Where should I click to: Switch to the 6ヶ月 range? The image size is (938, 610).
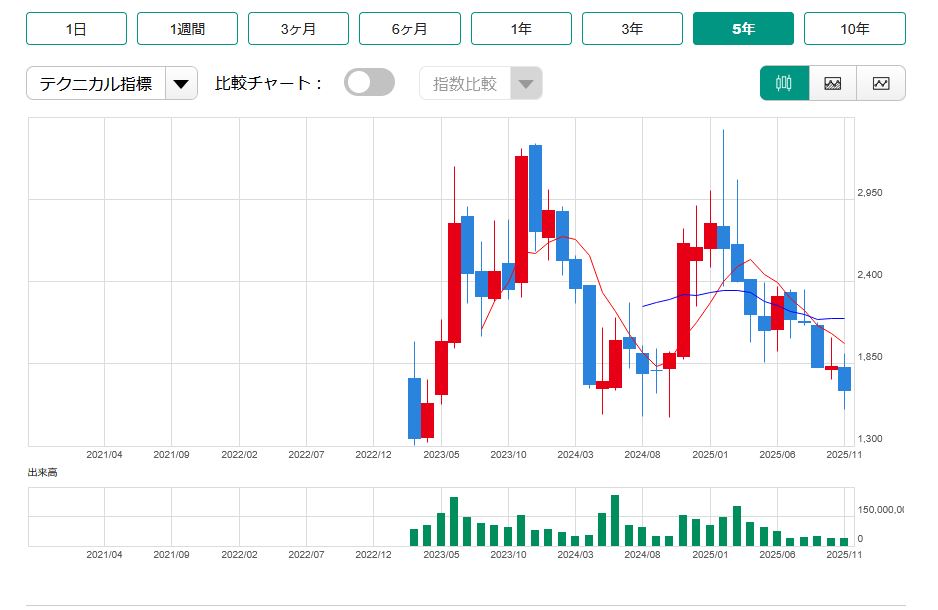point(409,29)
